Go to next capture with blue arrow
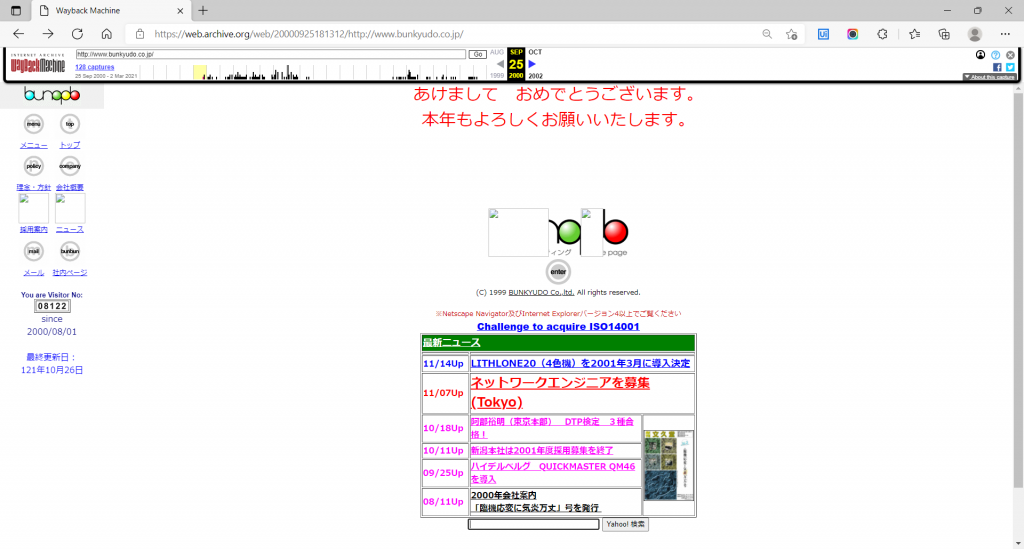 [533, 64]
